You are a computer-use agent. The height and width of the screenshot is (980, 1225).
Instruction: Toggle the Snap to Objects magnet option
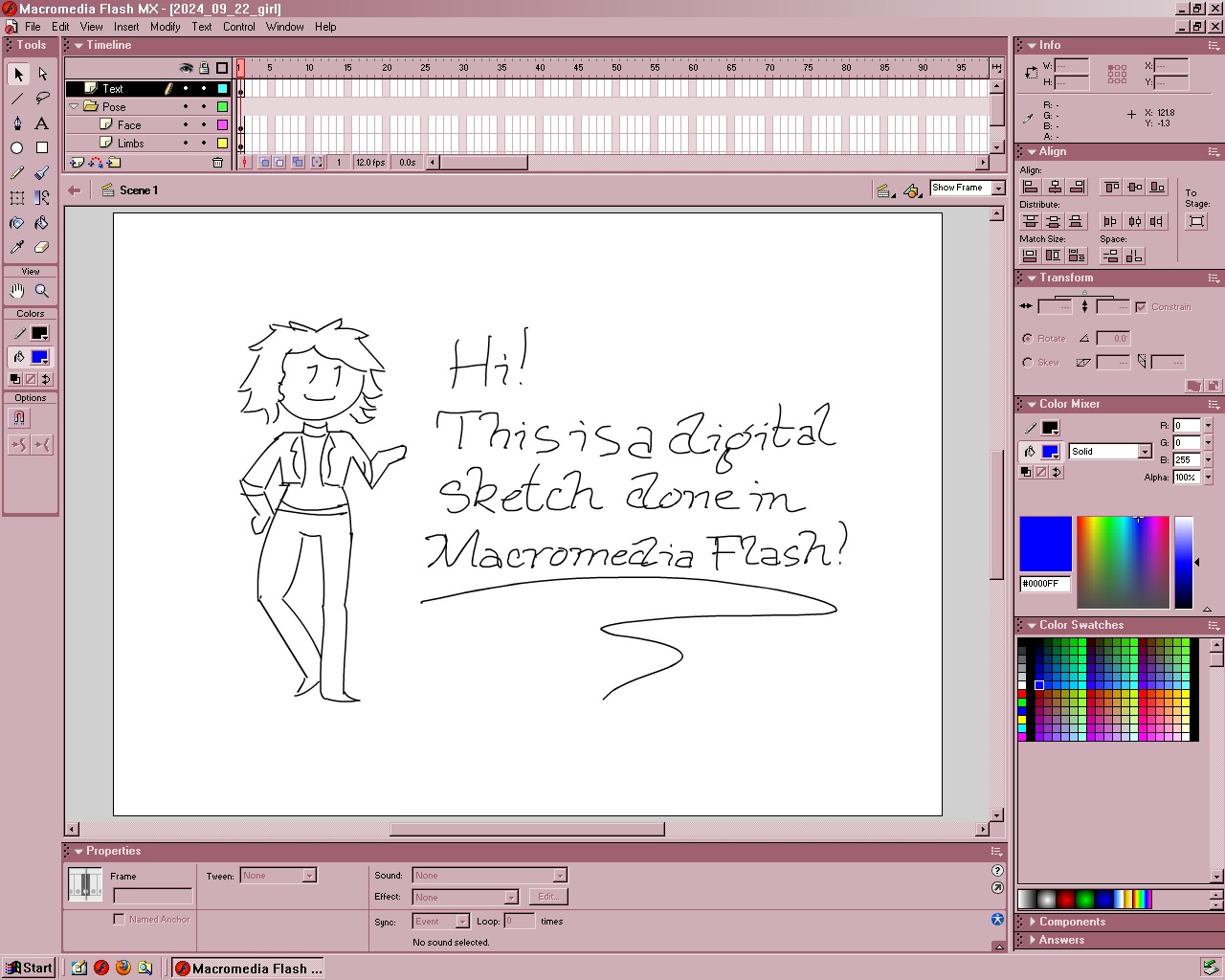click(x=19, y=418)
